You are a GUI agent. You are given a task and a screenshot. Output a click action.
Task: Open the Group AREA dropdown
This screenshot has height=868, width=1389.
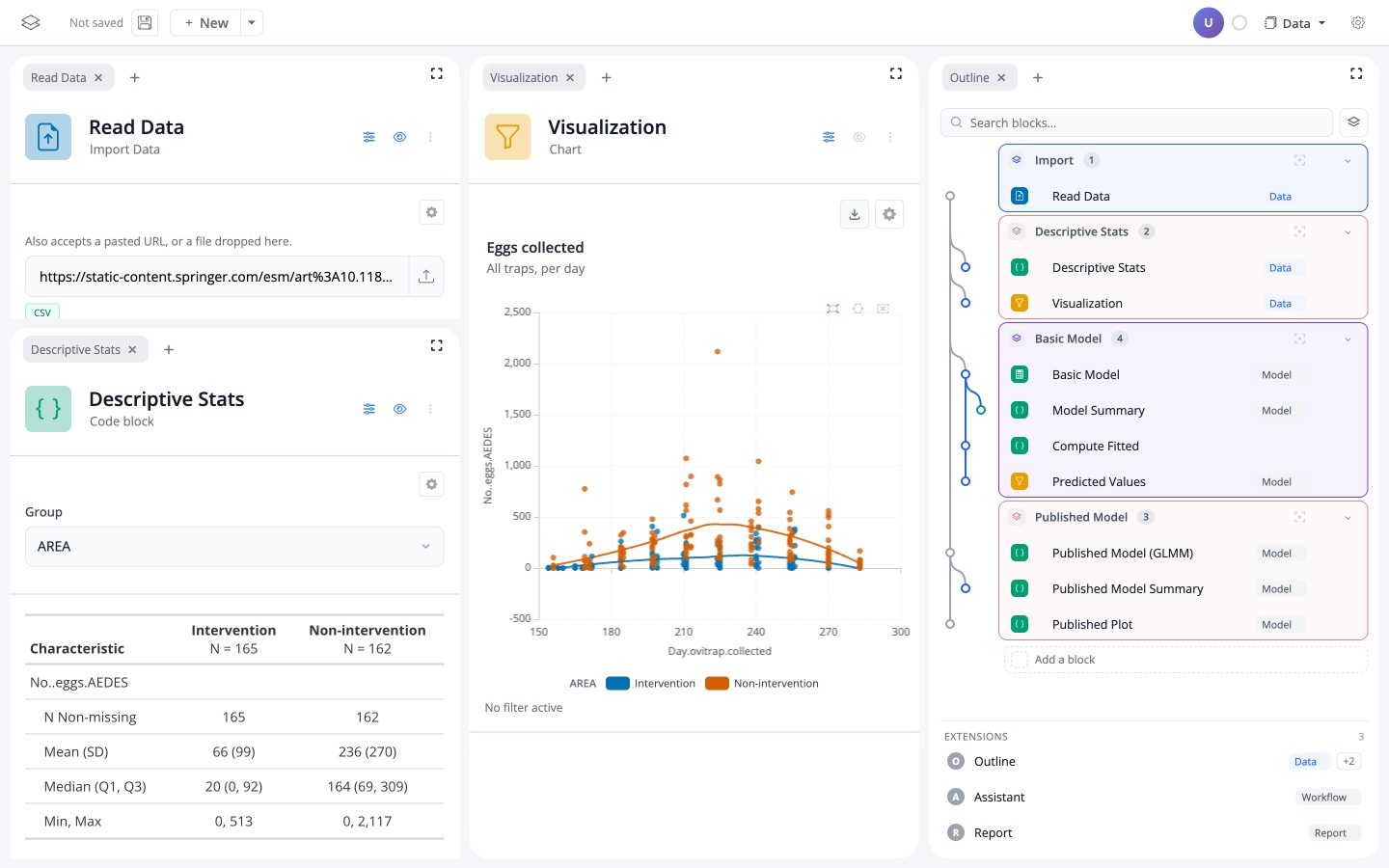point(234,546)
